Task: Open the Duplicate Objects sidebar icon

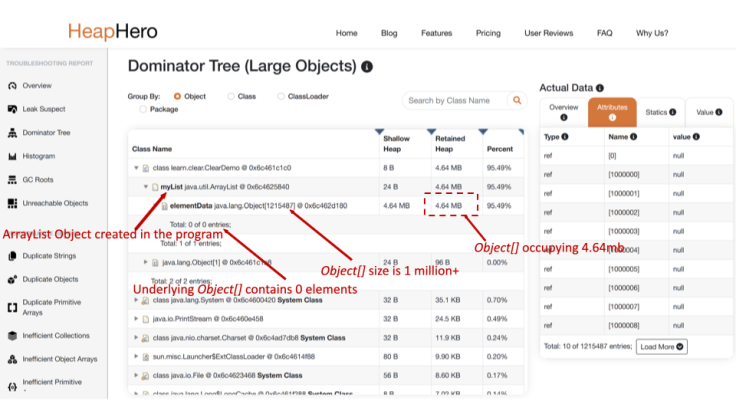Action: [x=13, y=279]
